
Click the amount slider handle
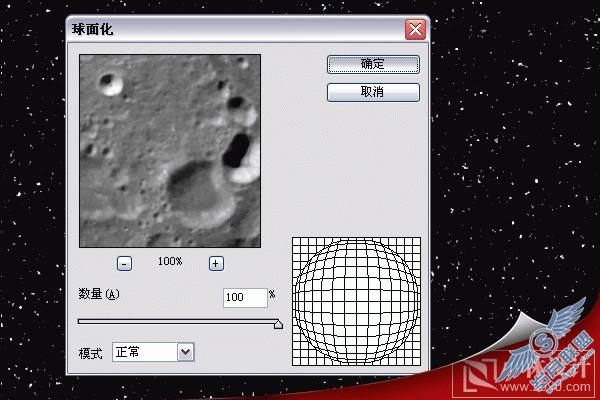coord(278,324)
